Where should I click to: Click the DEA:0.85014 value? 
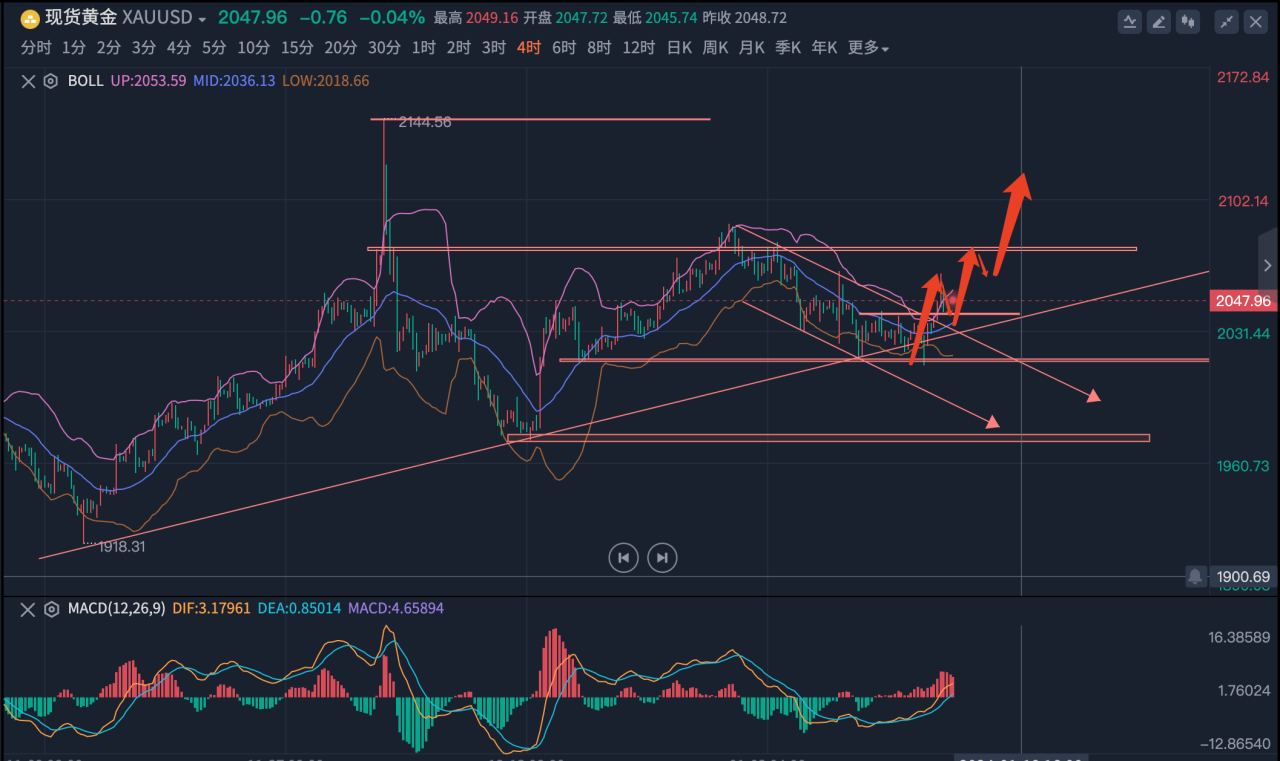[298, 608]
